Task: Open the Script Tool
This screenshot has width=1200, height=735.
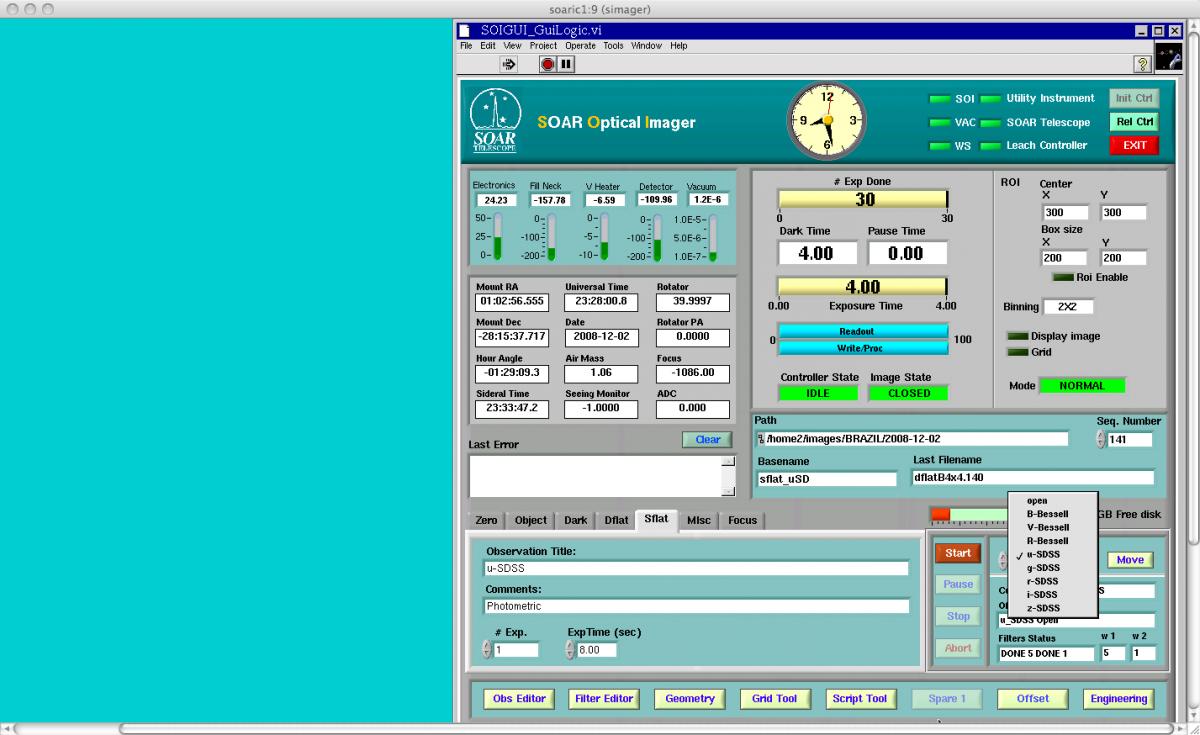Action: [860, 699]
